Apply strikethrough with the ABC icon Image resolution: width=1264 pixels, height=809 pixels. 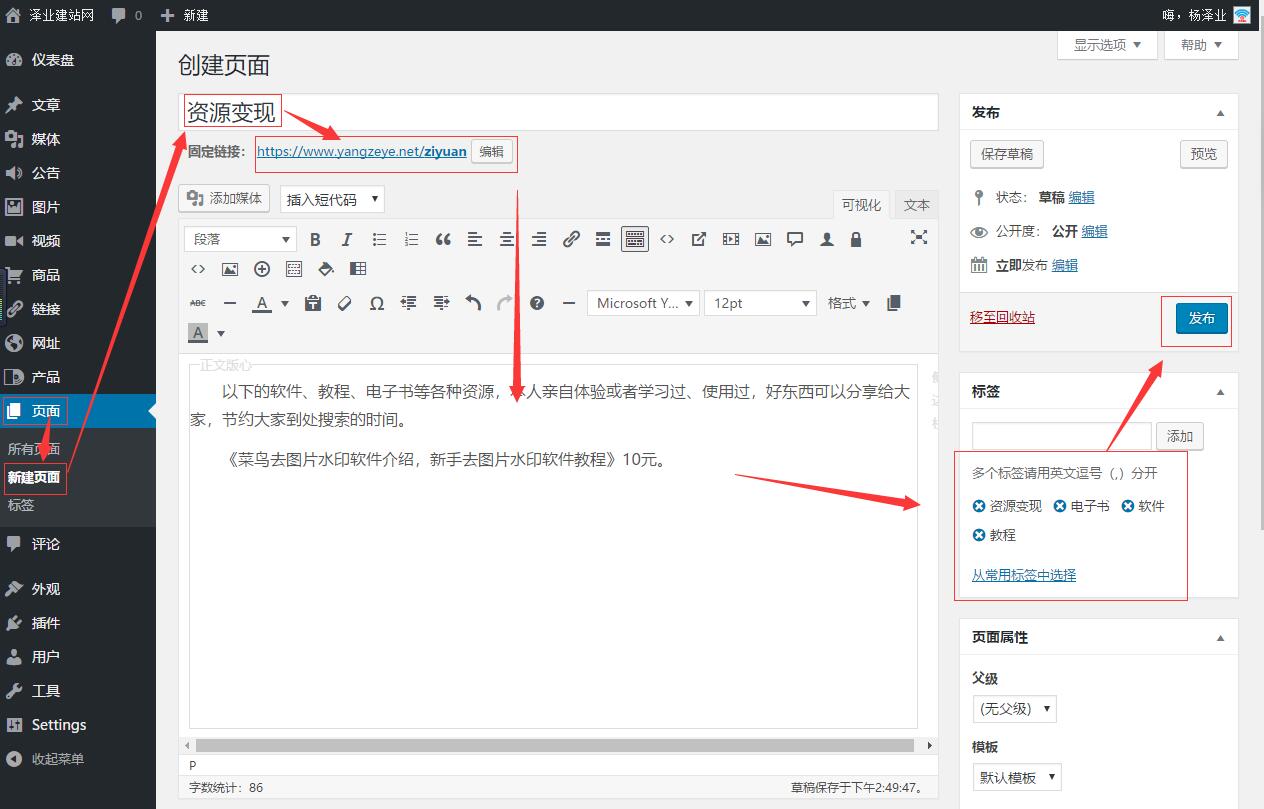point(198,303)
